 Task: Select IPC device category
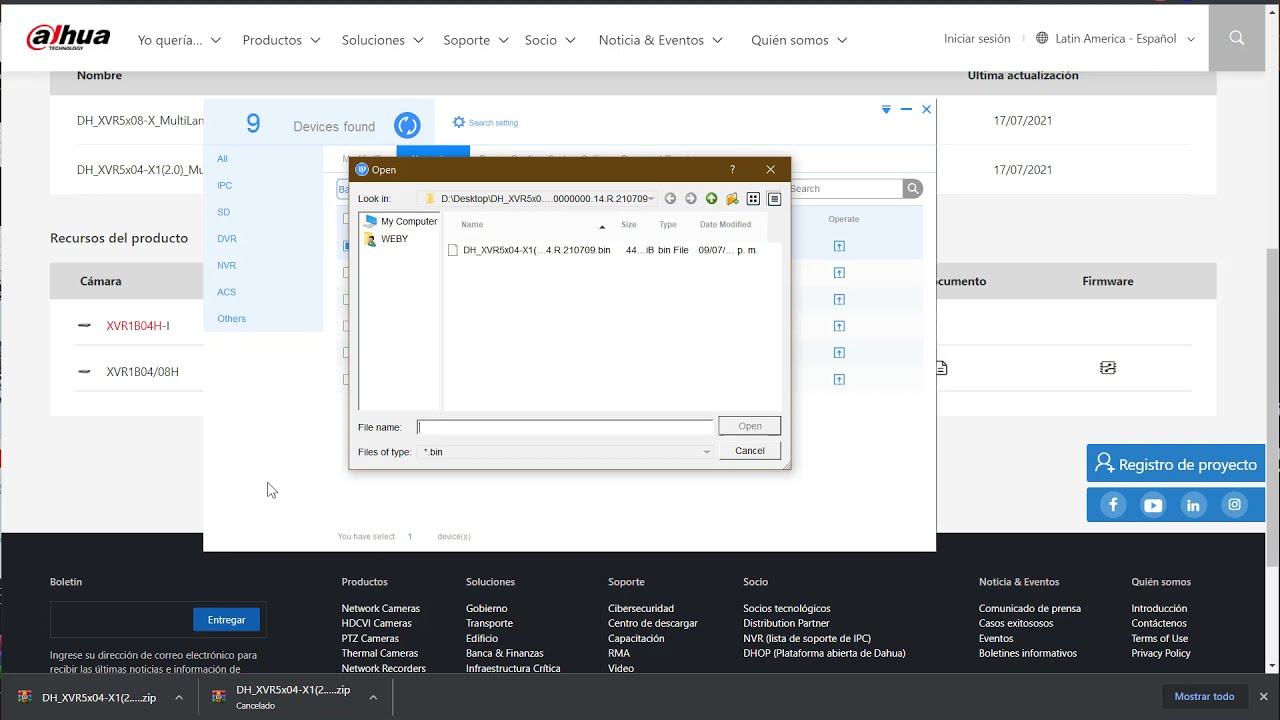pyautogui.click(x=224, y=185)
